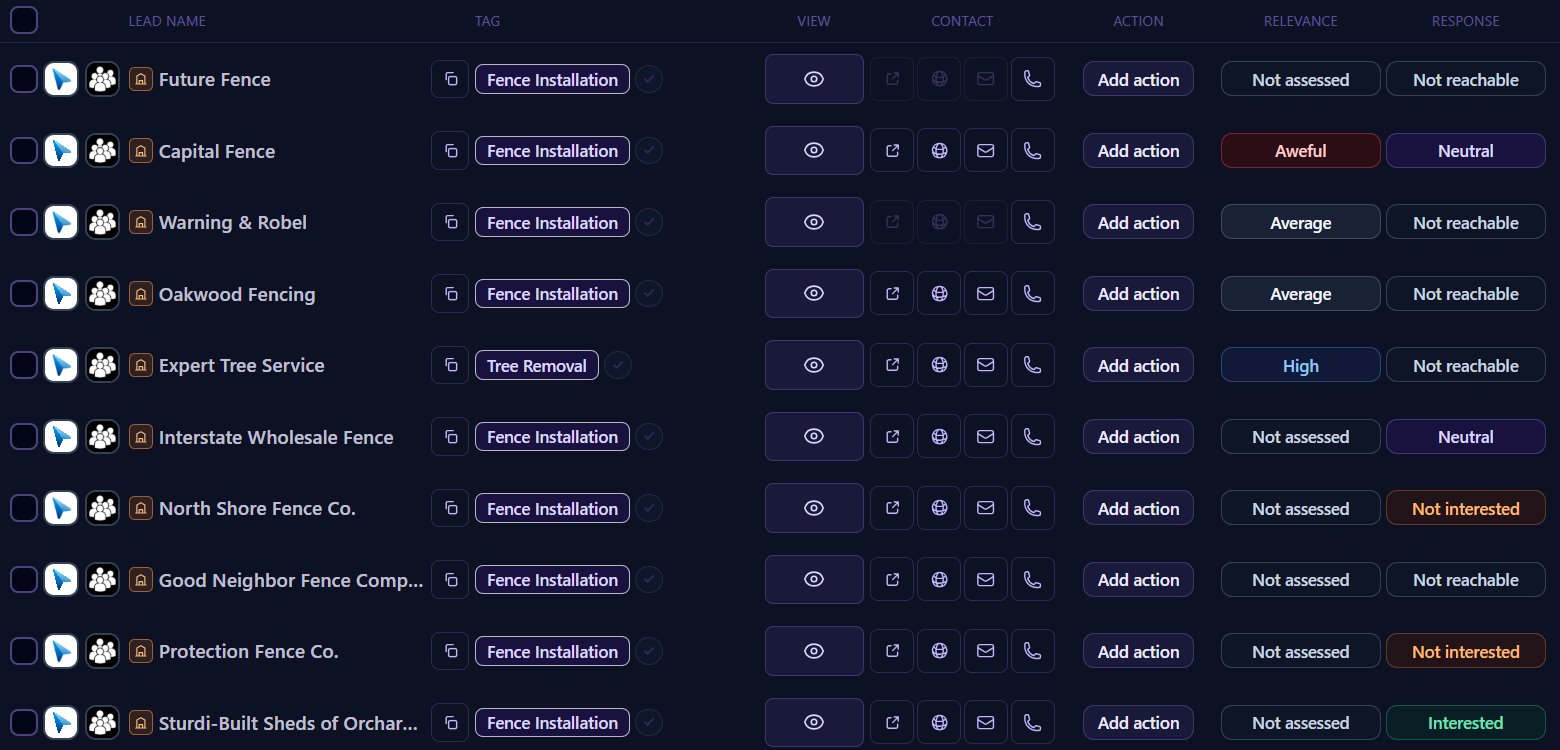Click email icon for Good Neighbor Fence row
Image resolution: width=1560 pixels, height=750 pixels.
(986, 580)
